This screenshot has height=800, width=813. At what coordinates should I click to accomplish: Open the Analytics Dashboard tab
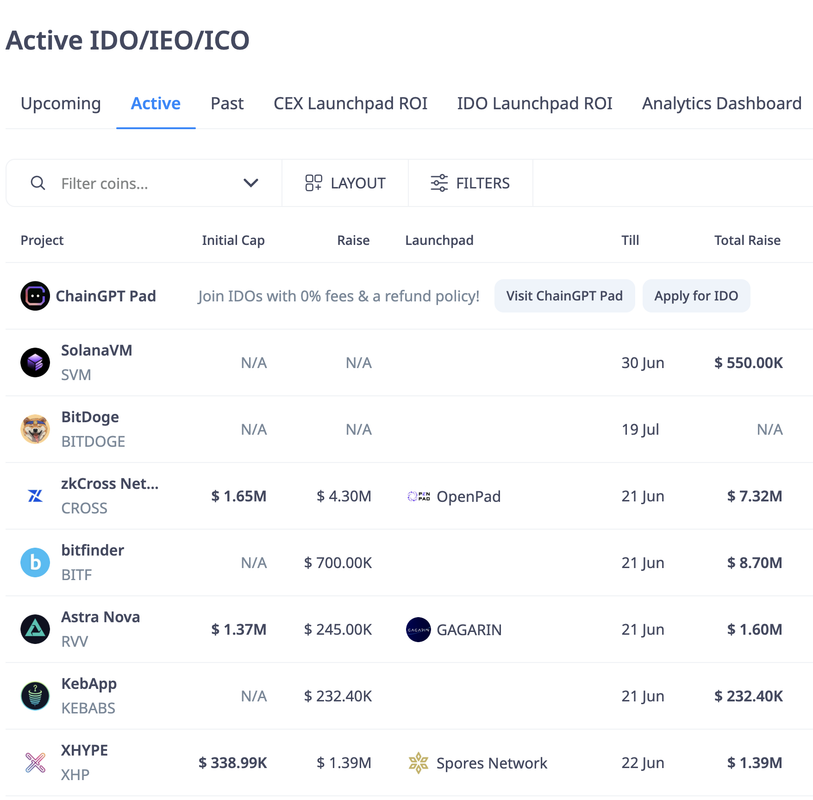[722, 103]
